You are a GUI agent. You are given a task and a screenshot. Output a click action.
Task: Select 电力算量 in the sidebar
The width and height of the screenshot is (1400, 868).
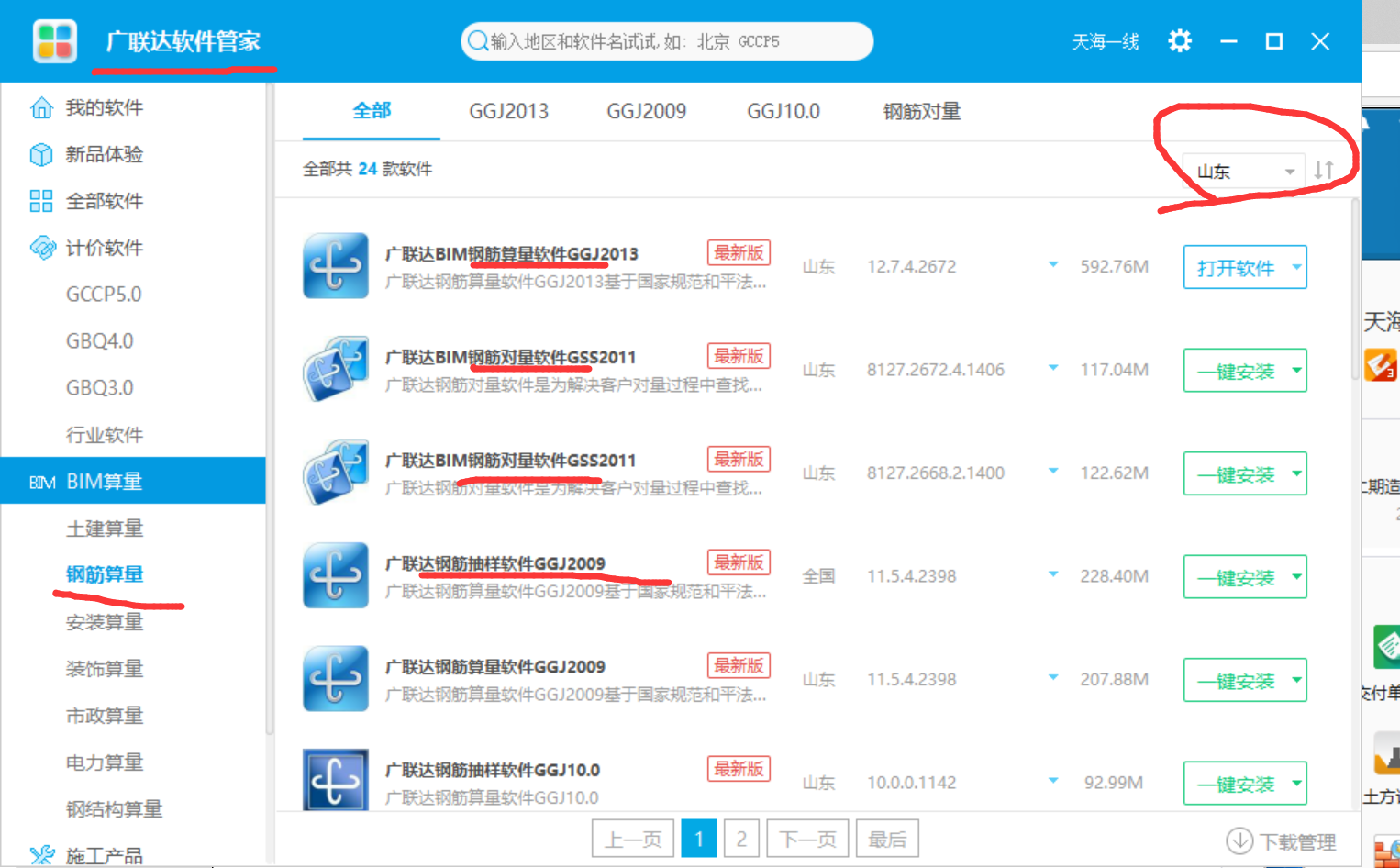[x=105, y=762]
